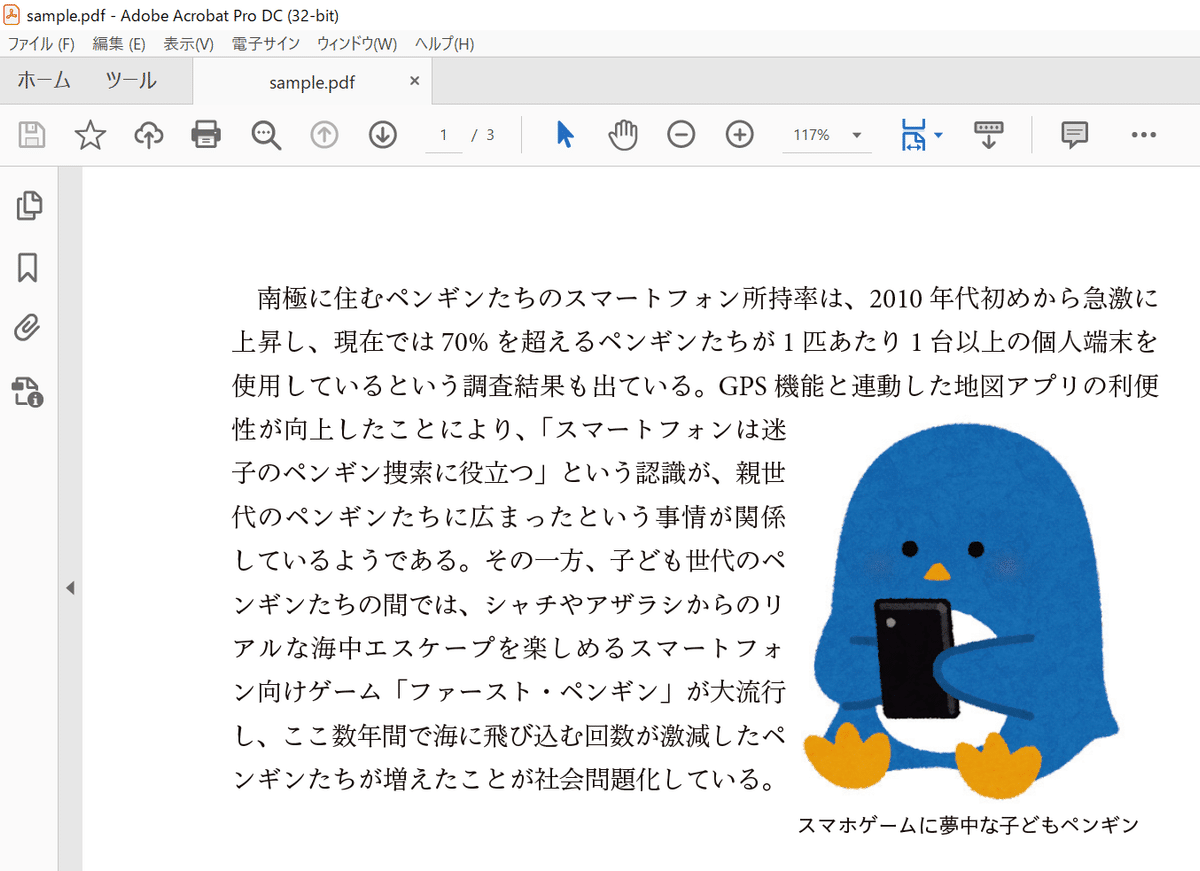The height and width of the screenshot is (871, 1200).
Task: Go to next page with down arrow
Action: pyautogui.click(x=383, y=134)
